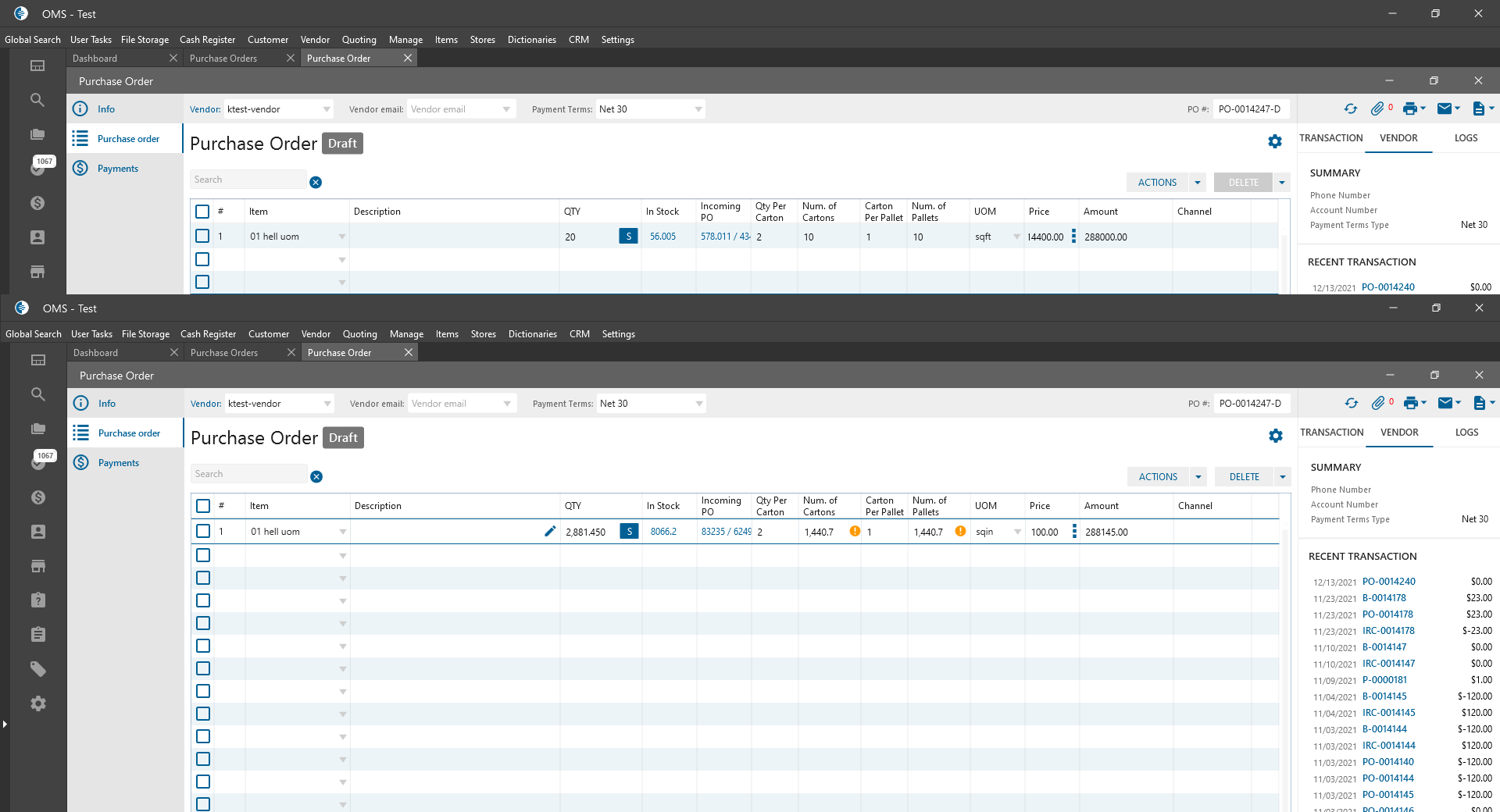Expand the UOM sqin dropdown
Image resolution: width=1500 pixels, height=812 pixels.
(x=1017, y=532)
